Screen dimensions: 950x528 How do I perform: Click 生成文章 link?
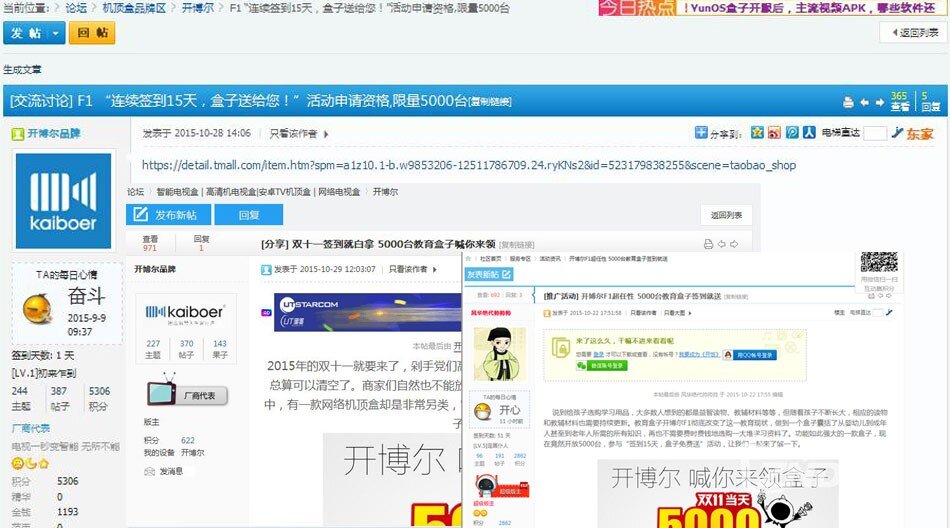[x=22, y=70]
